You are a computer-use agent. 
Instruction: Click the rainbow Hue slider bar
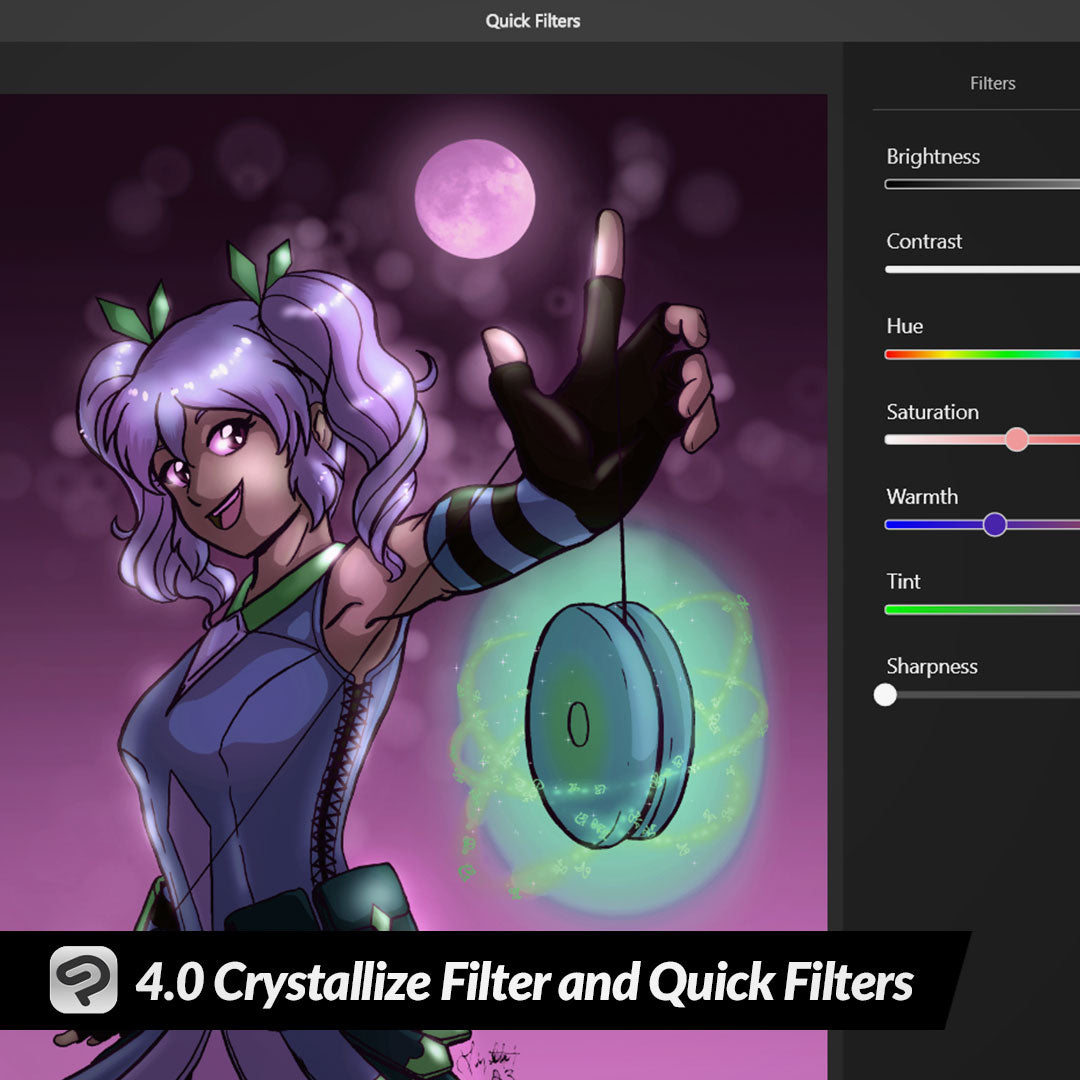click(x=980, y=354)
